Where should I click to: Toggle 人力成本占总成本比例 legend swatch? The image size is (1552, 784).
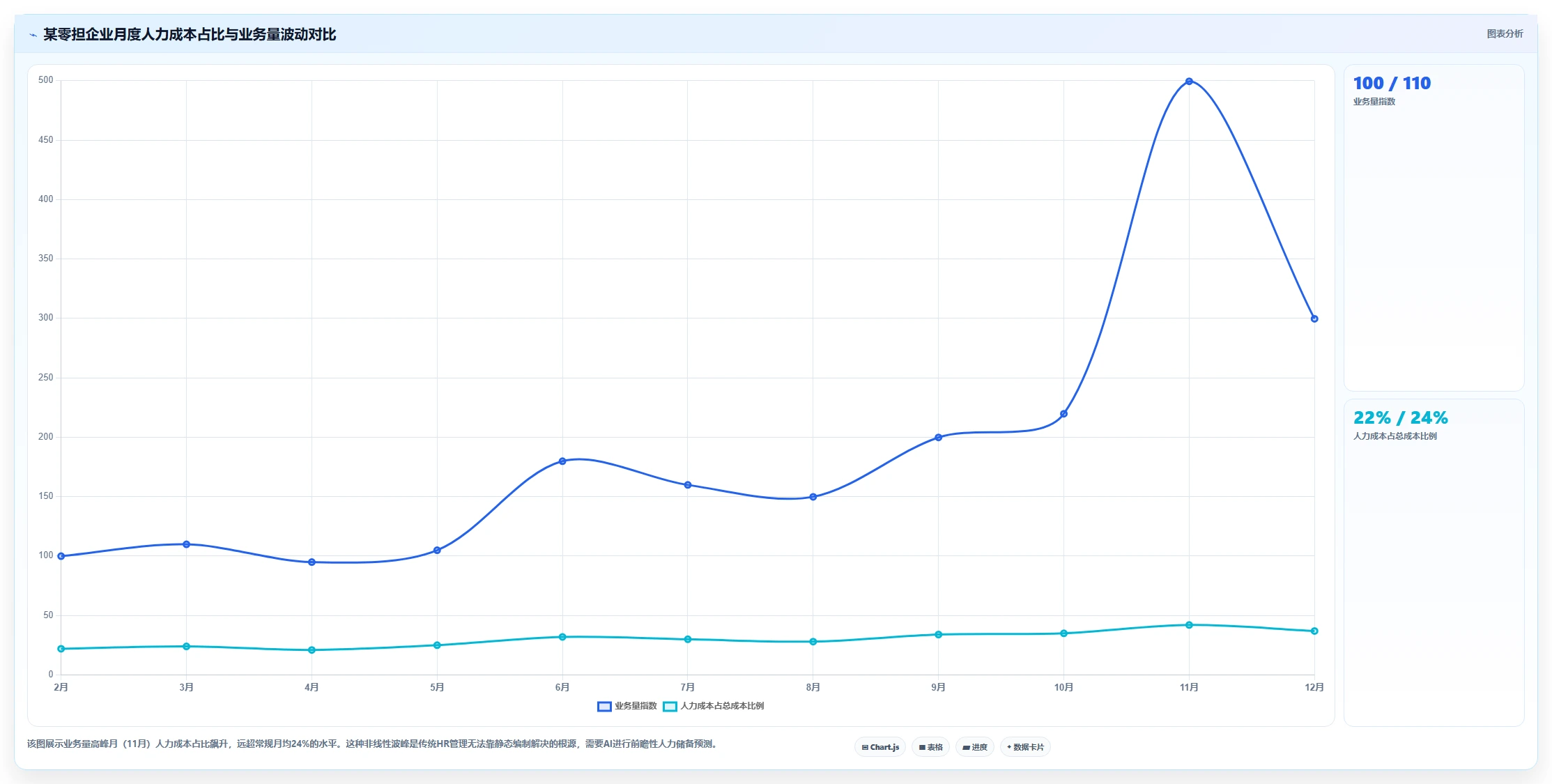pyautogui.click(x=670, y=707)
